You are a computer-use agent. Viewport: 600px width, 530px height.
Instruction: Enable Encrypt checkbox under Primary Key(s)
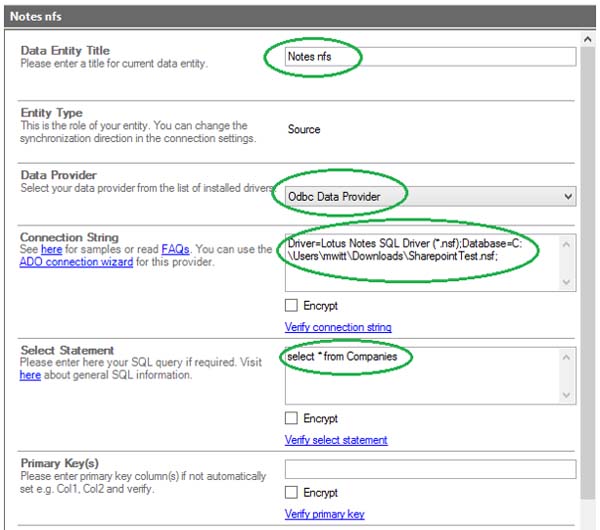click(292, 492)
